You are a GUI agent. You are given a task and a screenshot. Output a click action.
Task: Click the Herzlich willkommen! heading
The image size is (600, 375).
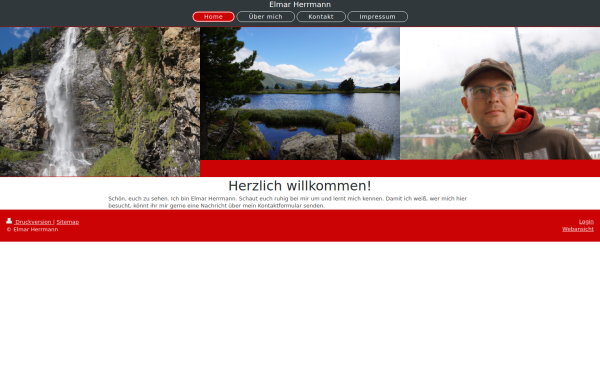(x=300, y=186)
